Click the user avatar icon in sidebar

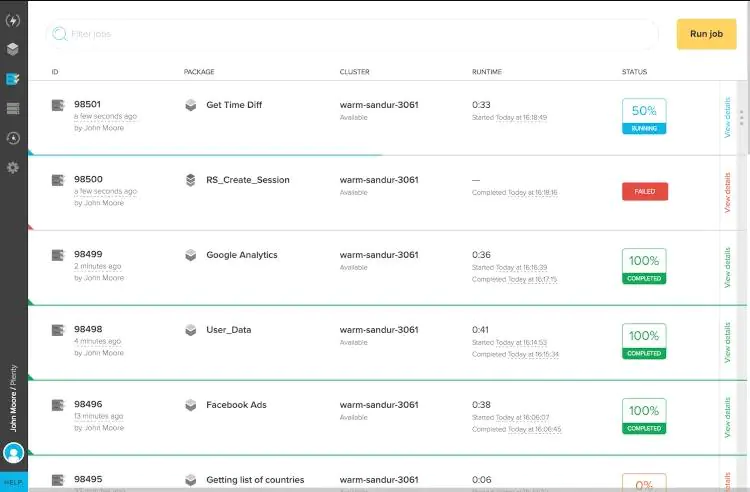(x=13, y=452)
